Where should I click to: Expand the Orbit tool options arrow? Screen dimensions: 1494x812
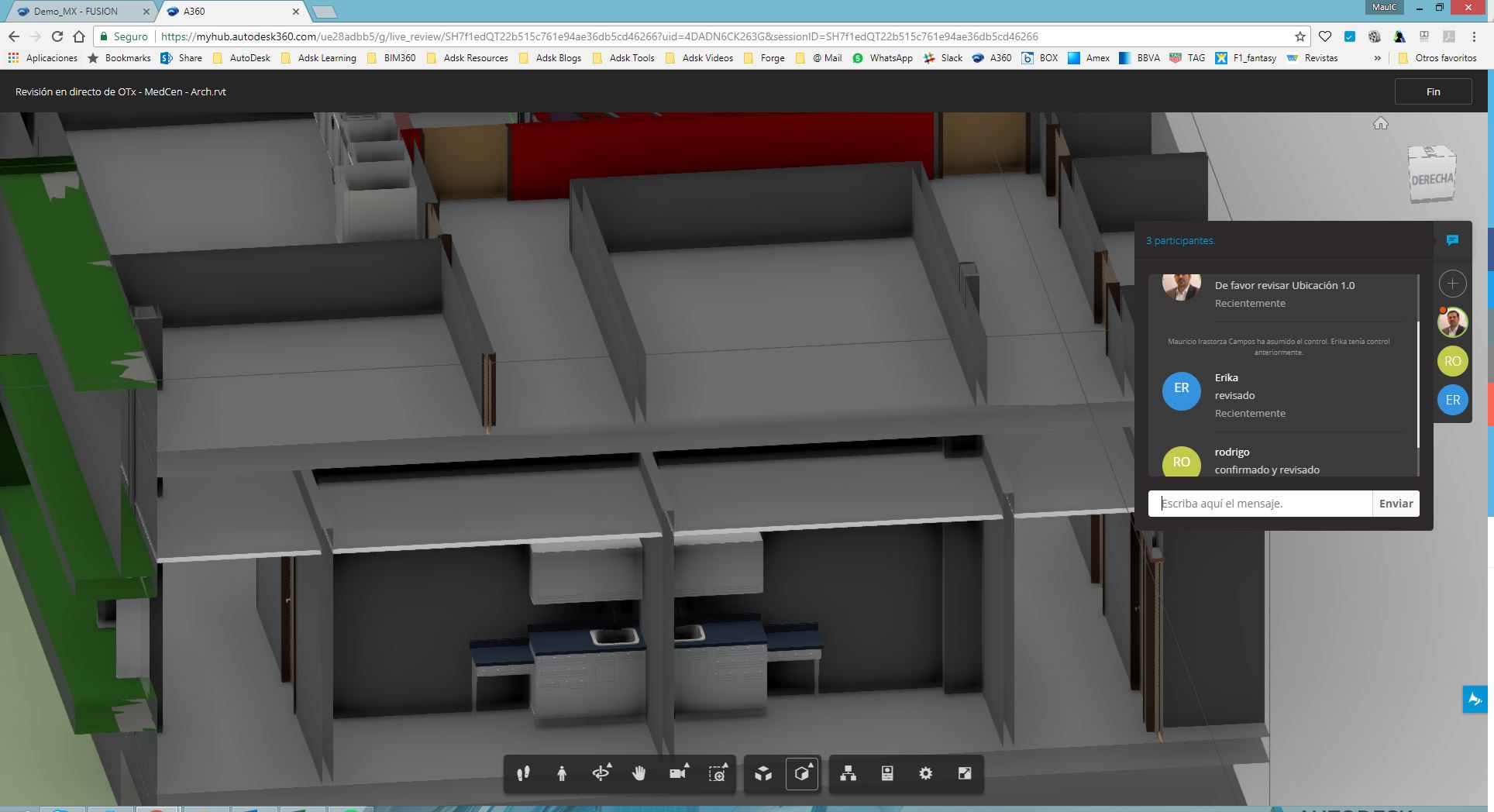(608, 764)
